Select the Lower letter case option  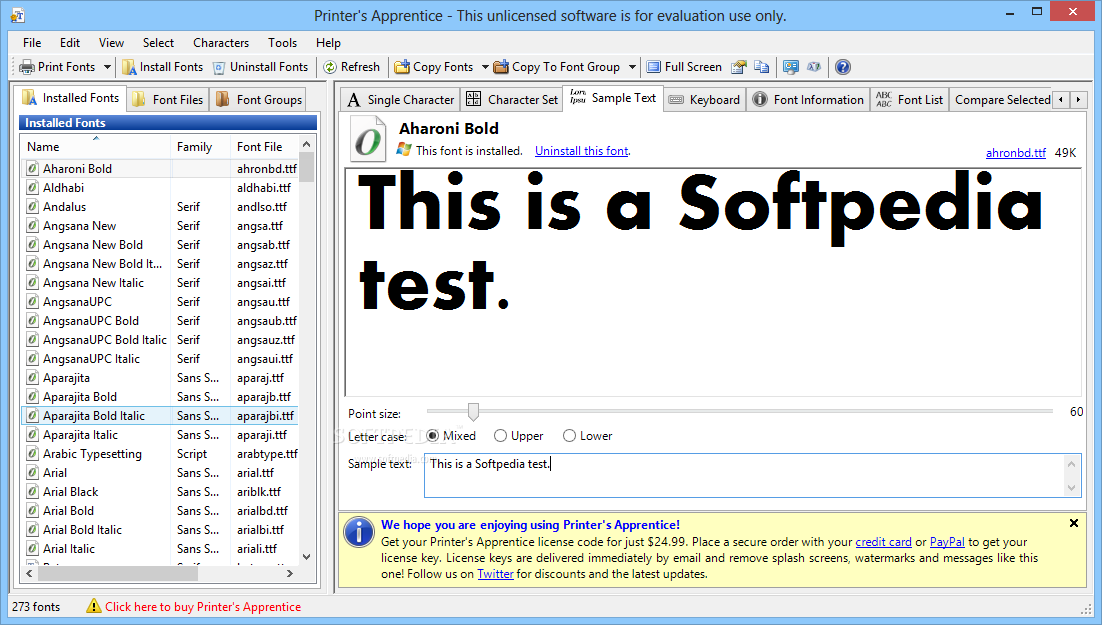click(588, 436)
